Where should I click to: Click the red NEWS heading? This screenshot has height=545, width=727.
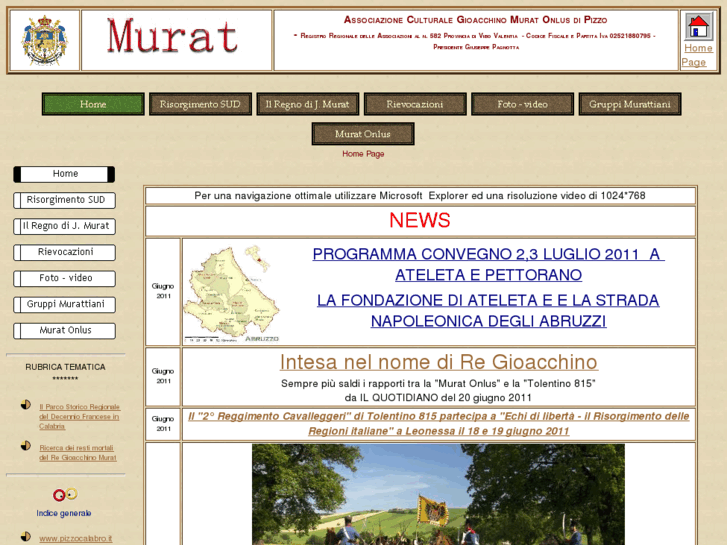[420, 220]
